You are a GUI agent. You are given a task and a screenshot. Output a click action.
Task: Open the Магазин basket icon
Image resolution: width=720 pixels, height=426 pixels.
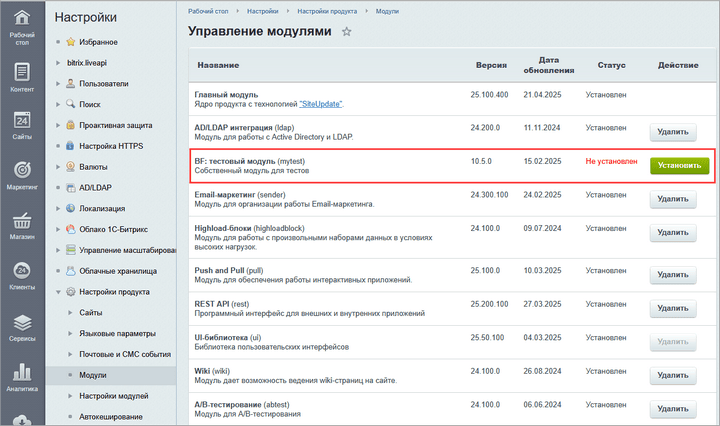(22, 220)
